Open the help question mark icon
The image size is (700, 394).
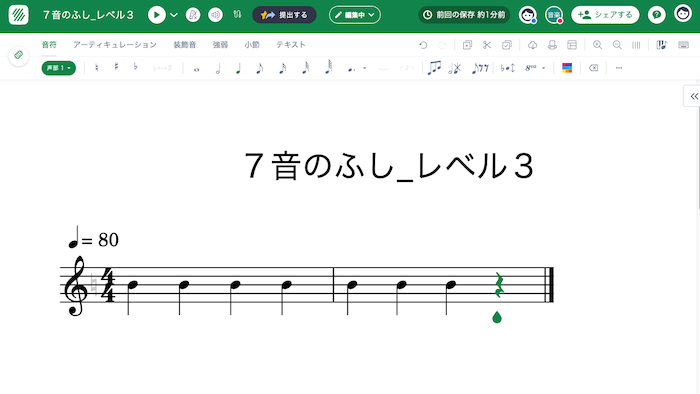tap(656, 15)
